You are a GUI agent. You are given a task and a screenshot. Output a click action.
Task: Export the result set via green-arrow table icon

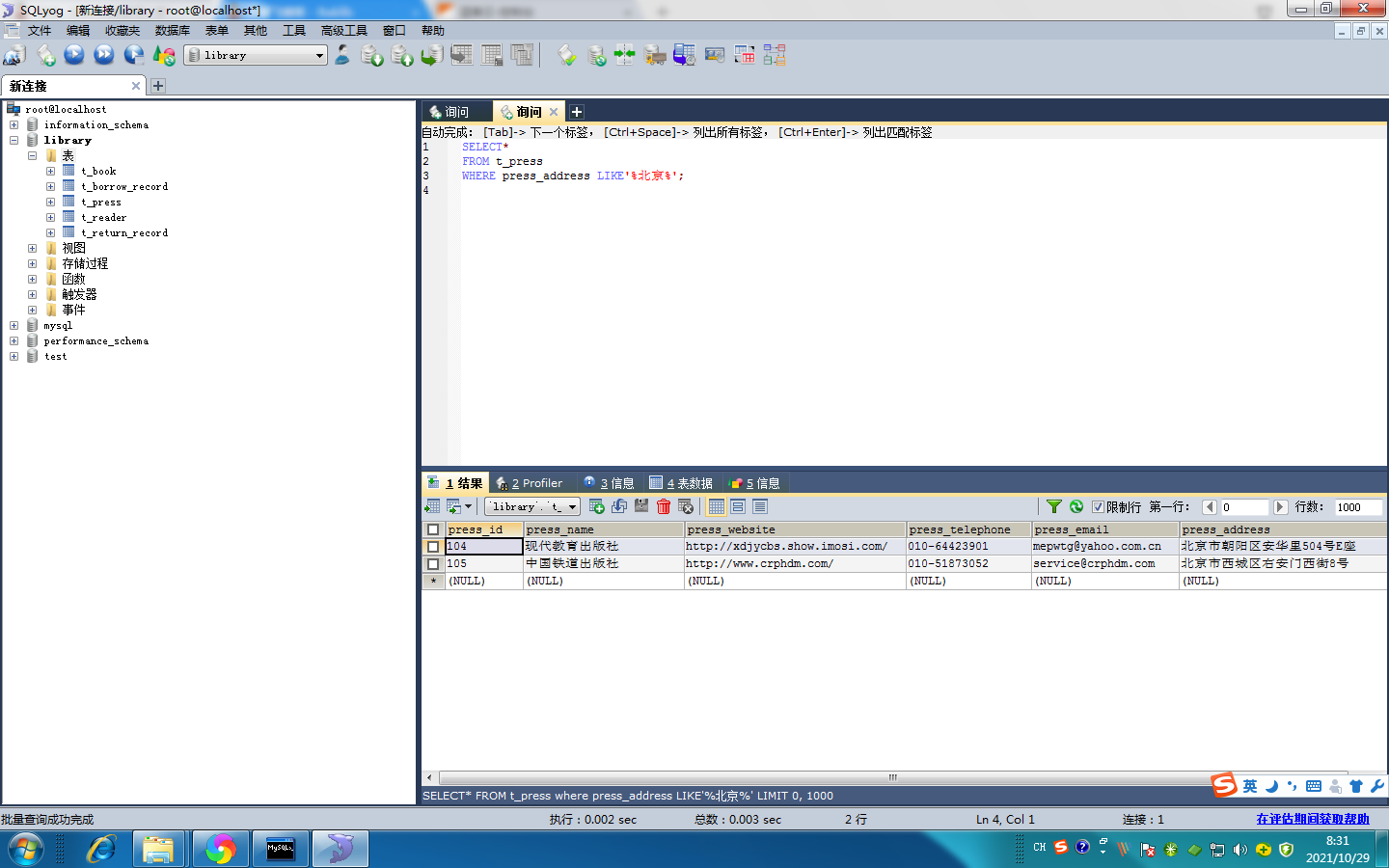(x=432, y=506)
